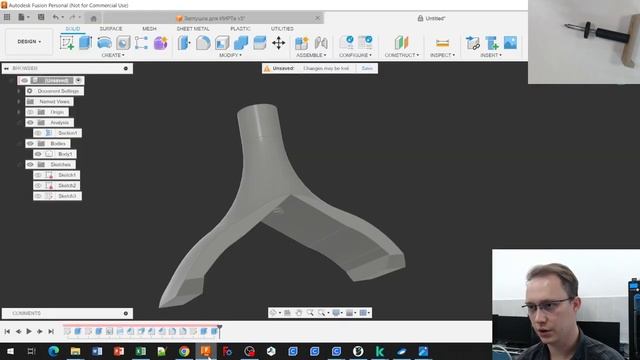Select the Insert Derive tool
The width and height of the screenshot is (640, 360).
pos(473,43)
